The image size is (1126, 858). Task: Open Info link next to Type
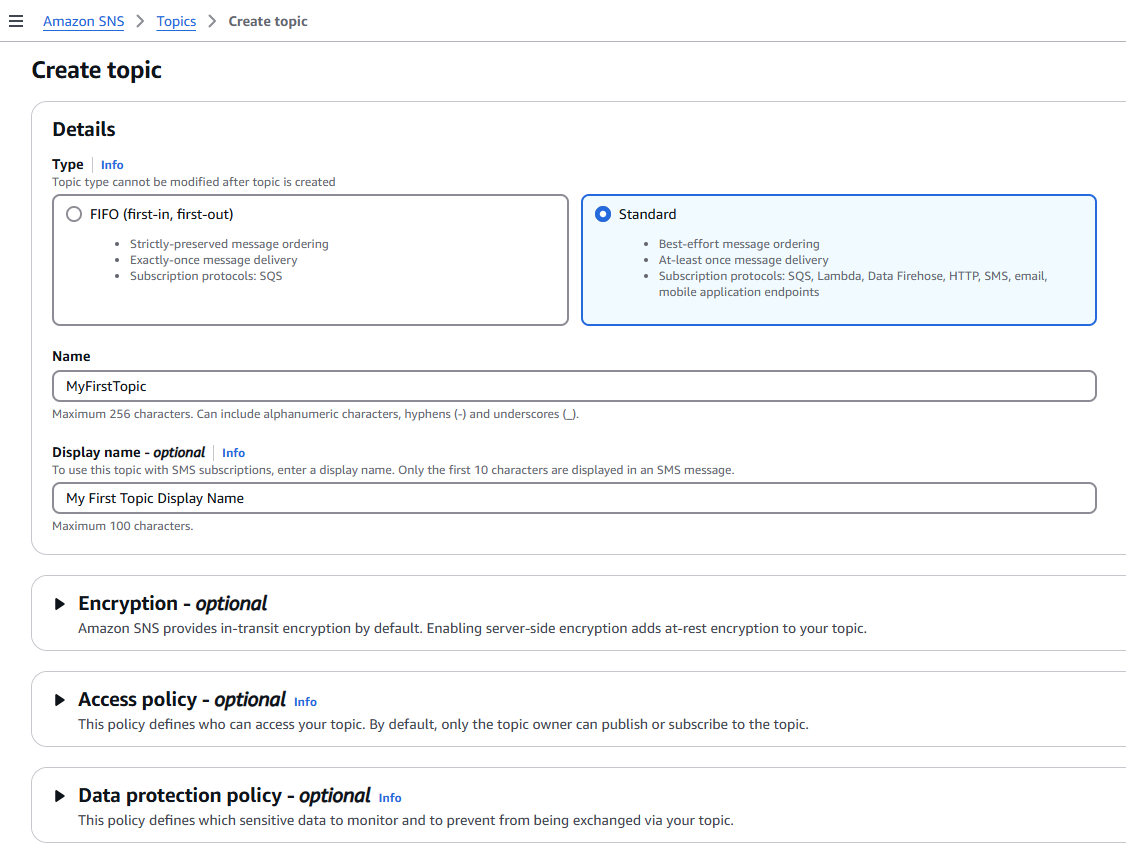click(112, 165)
